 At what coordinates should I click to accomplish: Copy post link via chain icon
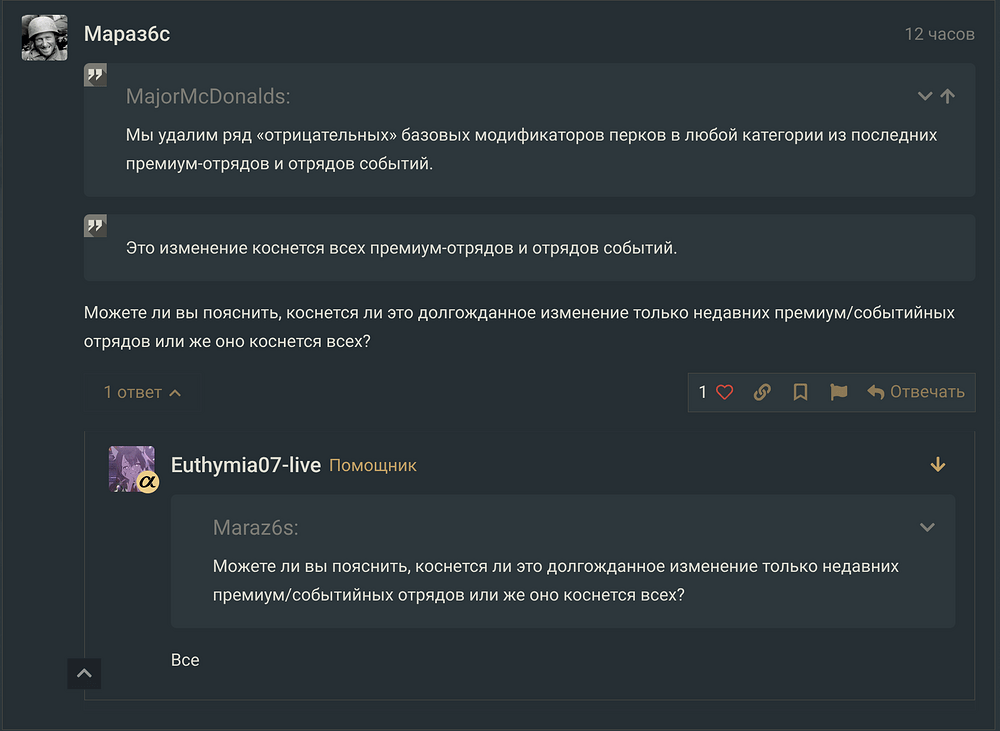(762, 392)
